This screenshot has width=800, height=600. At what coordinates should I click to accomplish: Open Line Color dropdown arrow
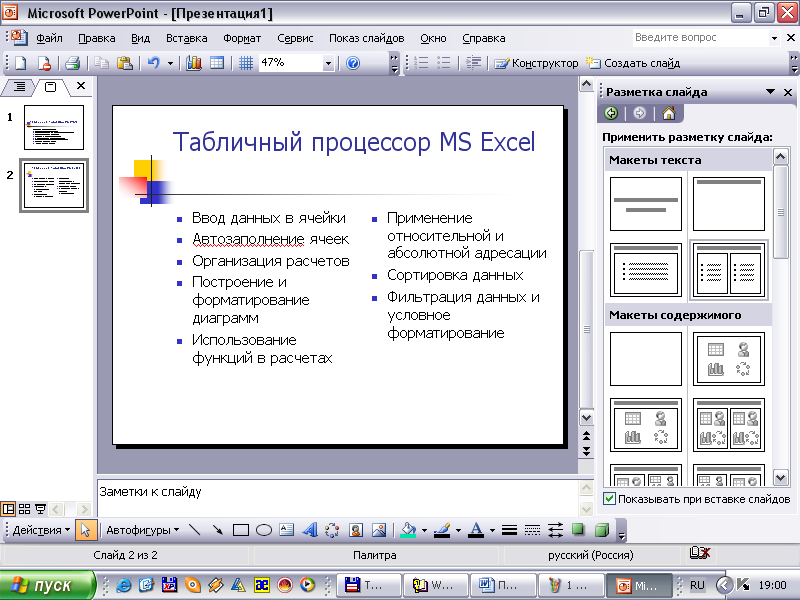coord(458,530)
